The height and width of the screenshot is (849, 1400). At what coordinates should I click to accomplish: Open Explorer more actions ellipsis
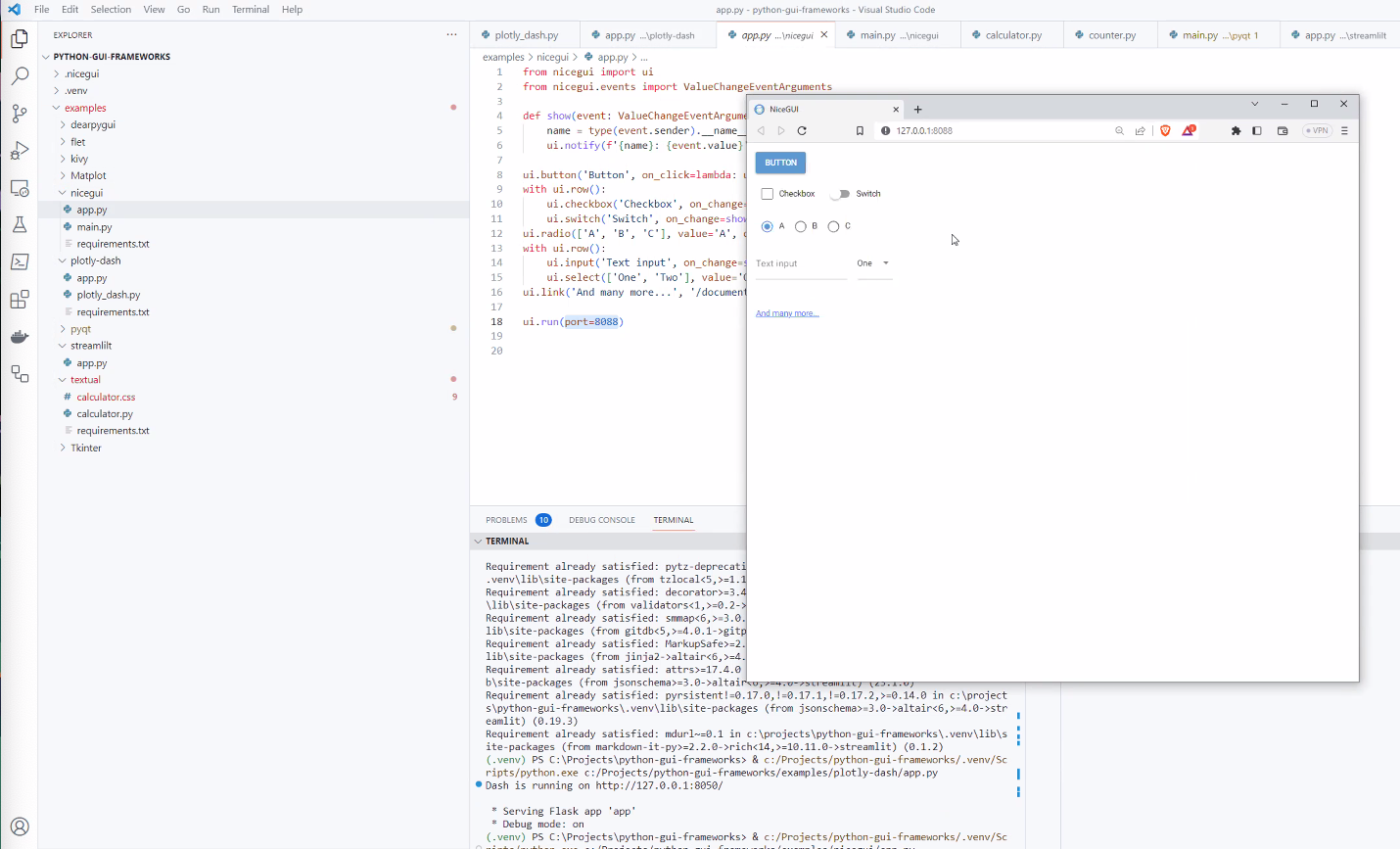click(451, 34)
